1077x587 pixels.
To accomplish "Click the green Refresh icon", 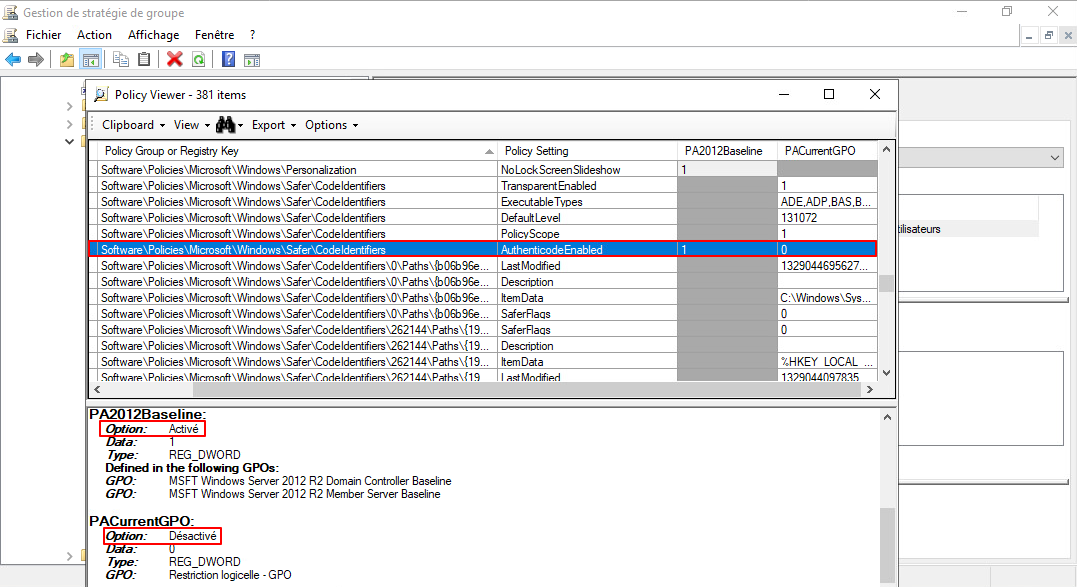I will tap(198, 60).
